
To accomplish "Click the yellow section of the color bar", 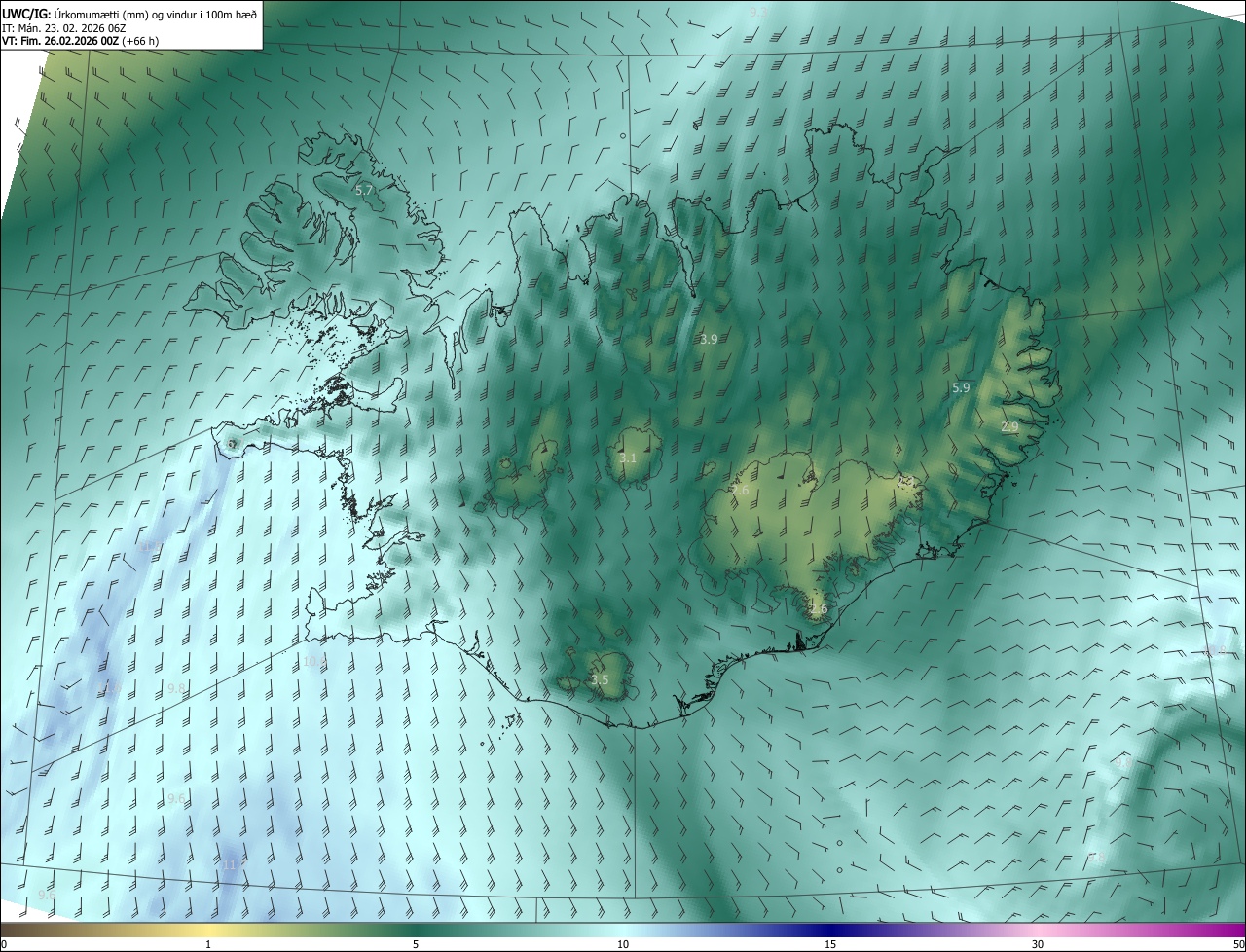I will click(x=209, y=930).
